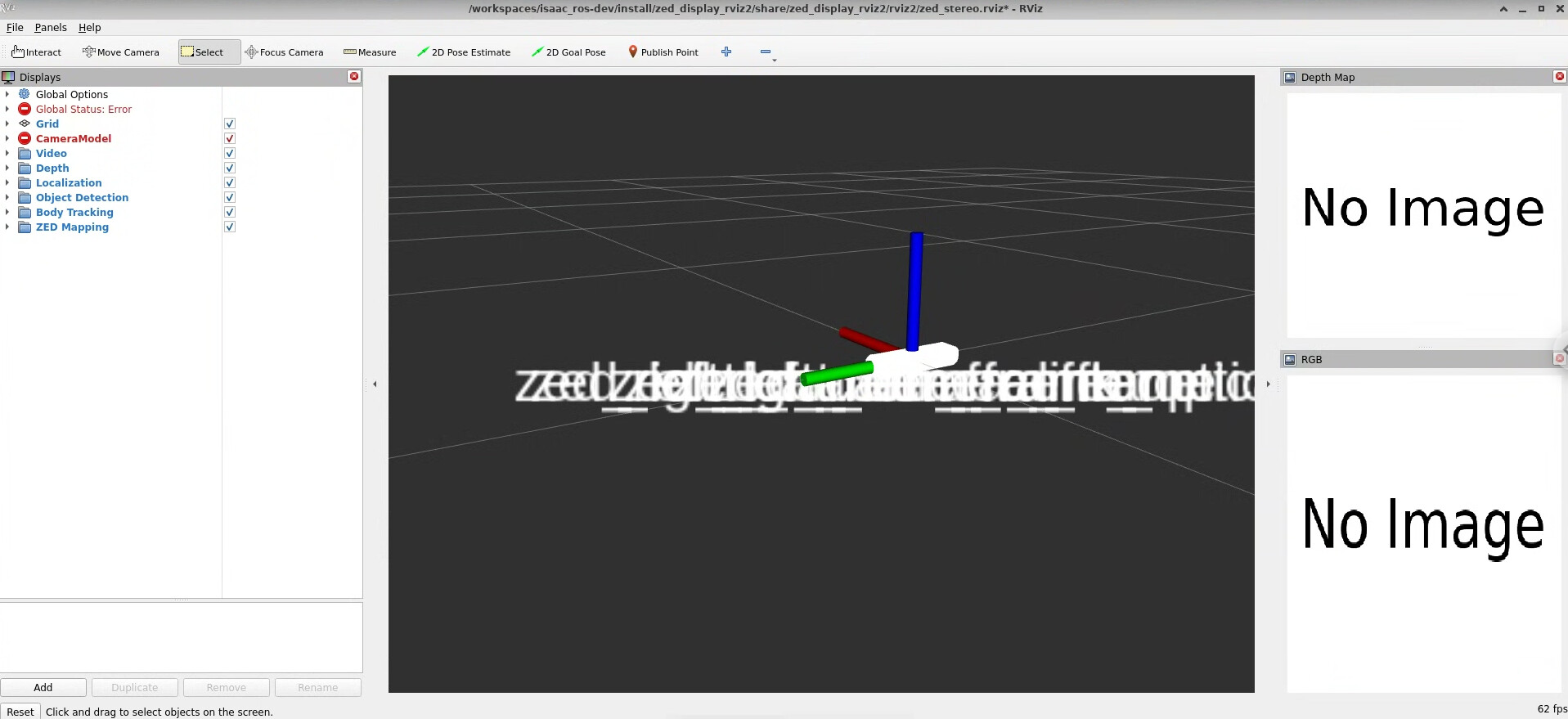This screenshot has height=719, width=1568.
Task: Expand the ZED Mapping group
Action: coord(7,227)
